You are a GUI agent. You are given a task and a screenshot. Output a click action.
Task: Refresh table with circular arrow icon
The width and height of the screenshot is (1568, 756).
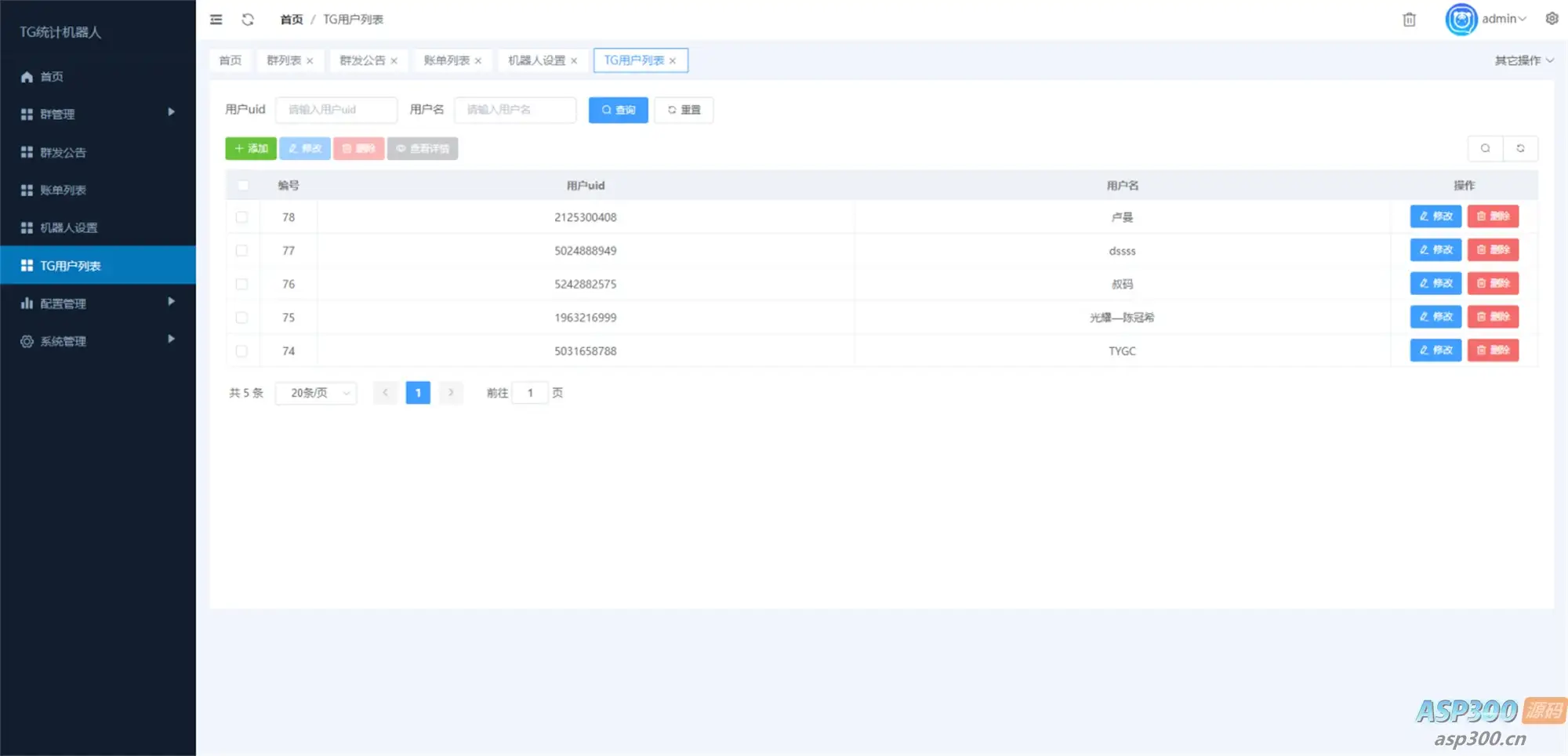(1520, 148)
